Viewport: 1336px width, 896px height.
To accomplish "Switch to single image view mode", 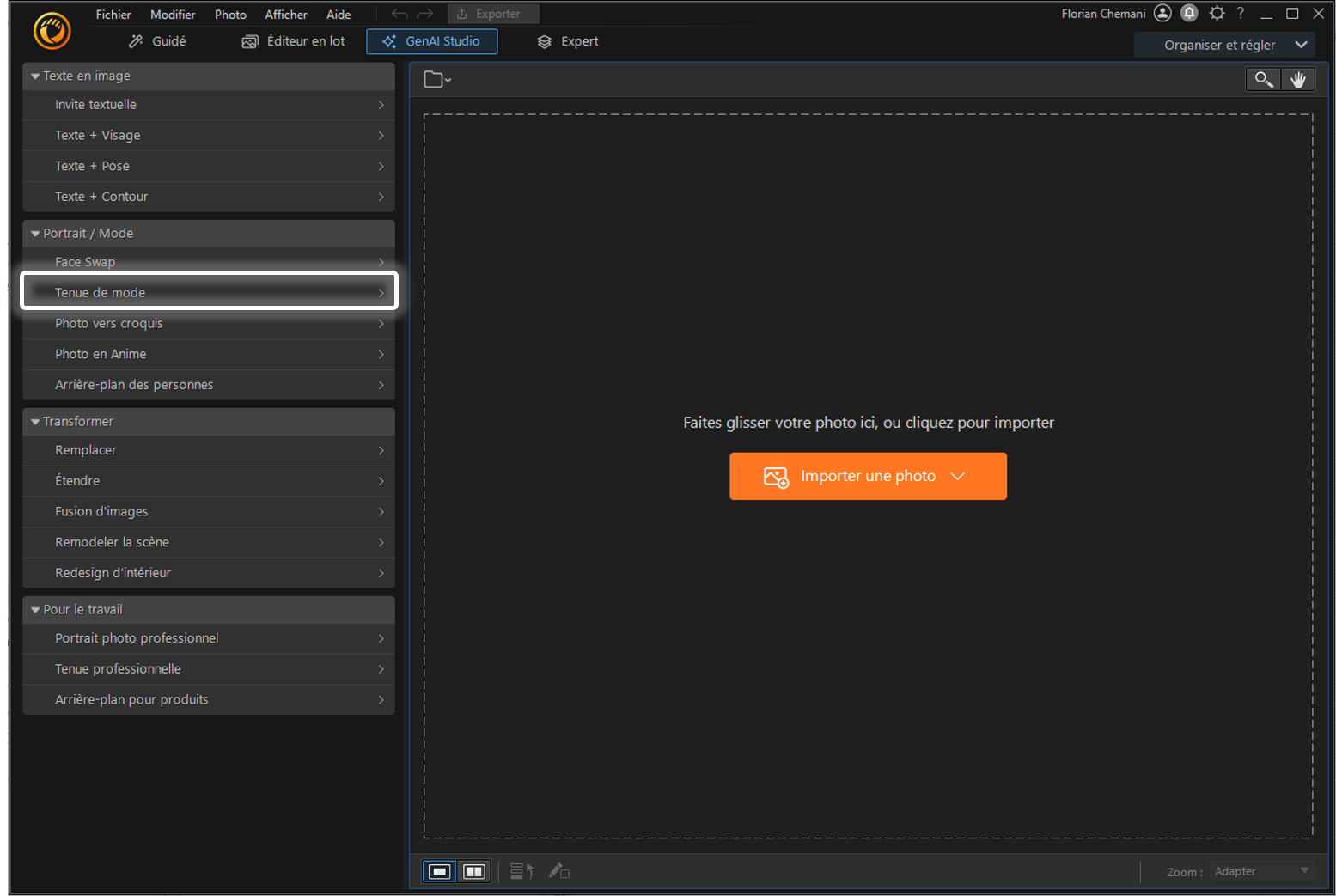I will 439,871.
